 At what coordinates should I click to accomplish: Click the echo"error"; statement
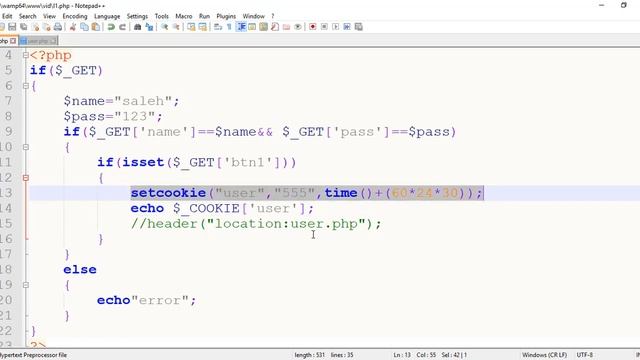pyautogui.click(x=147, y=300)
